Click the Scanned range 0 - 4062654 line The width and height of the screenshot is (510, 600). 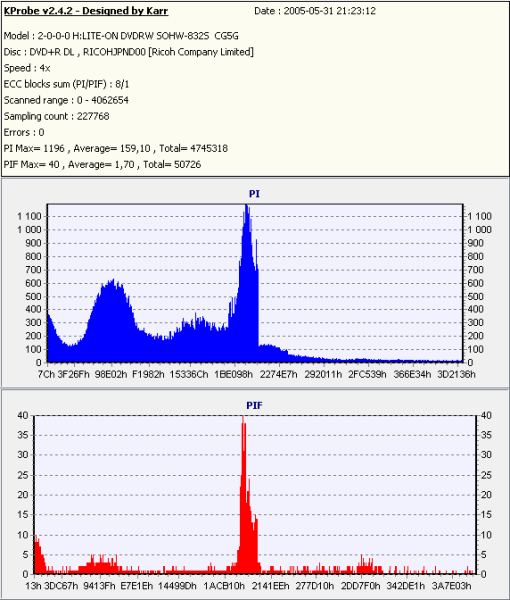pyautogui.click(x=66, y=100)
